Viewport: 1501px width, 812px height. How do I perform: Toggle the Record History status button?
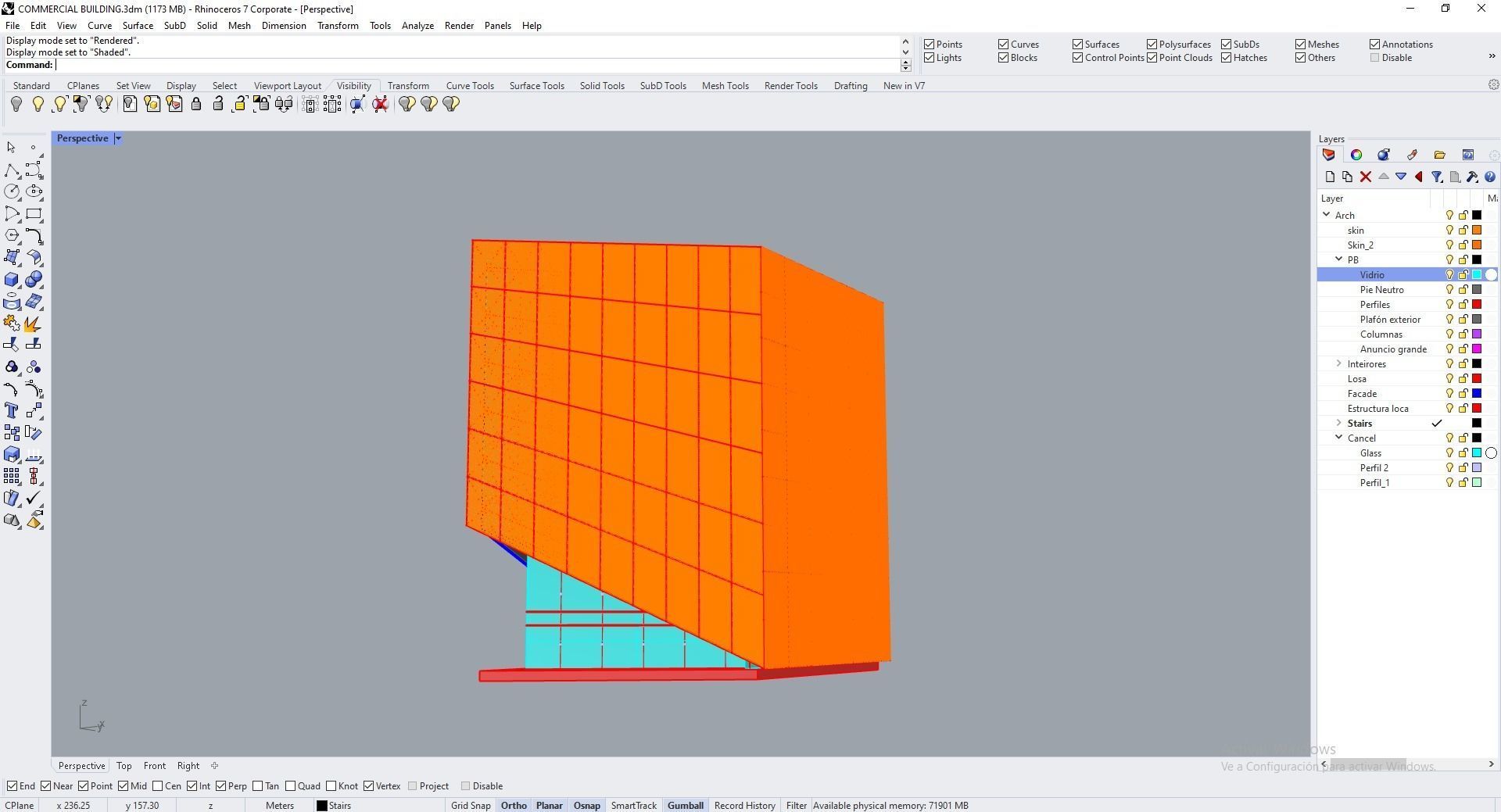pyautogui.click(x=744, y=806)
